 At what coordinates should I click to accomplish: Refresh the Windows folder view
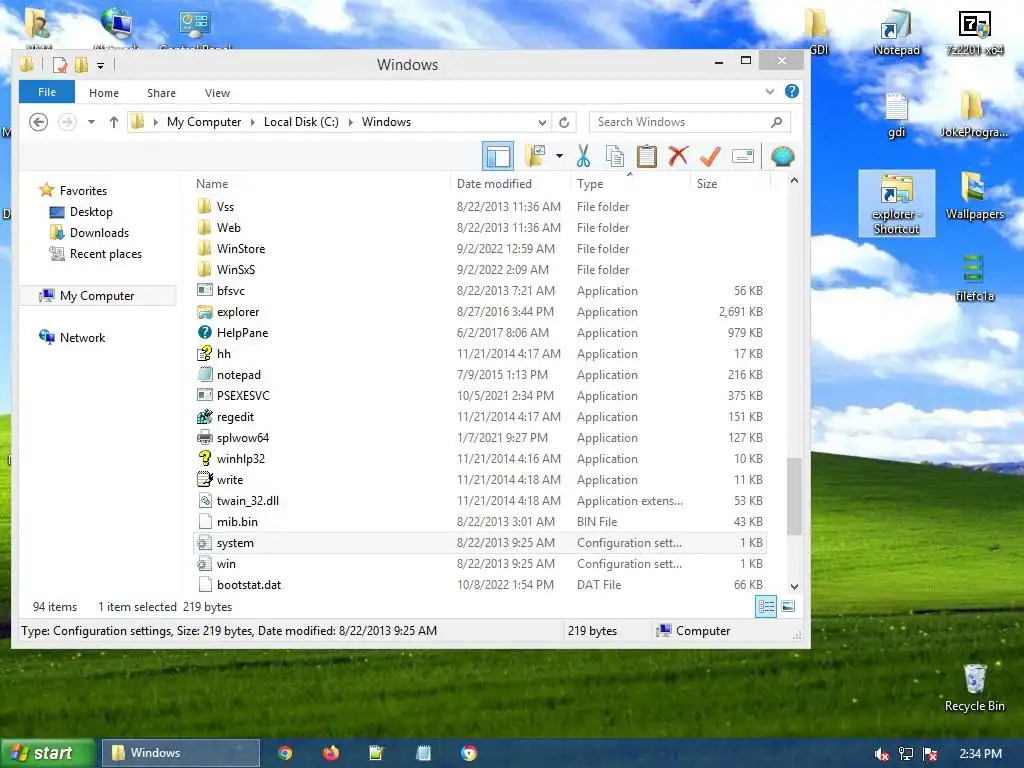click(x=564, y=122)
